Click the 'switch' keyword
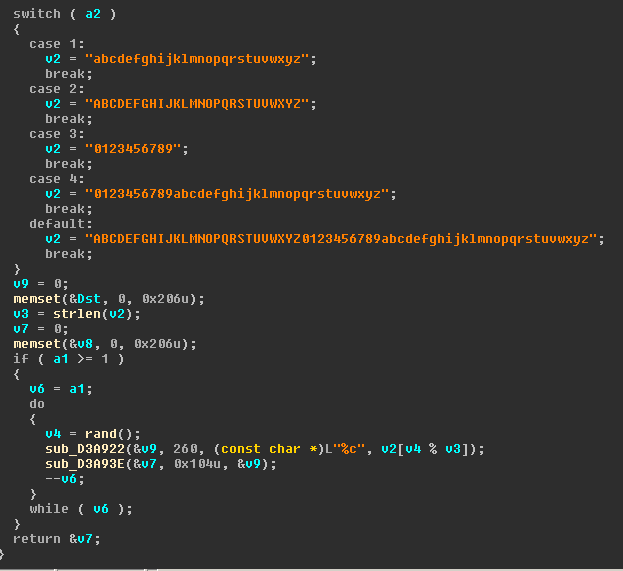Viewport: 623px width, 571px height. pos(37,14)
